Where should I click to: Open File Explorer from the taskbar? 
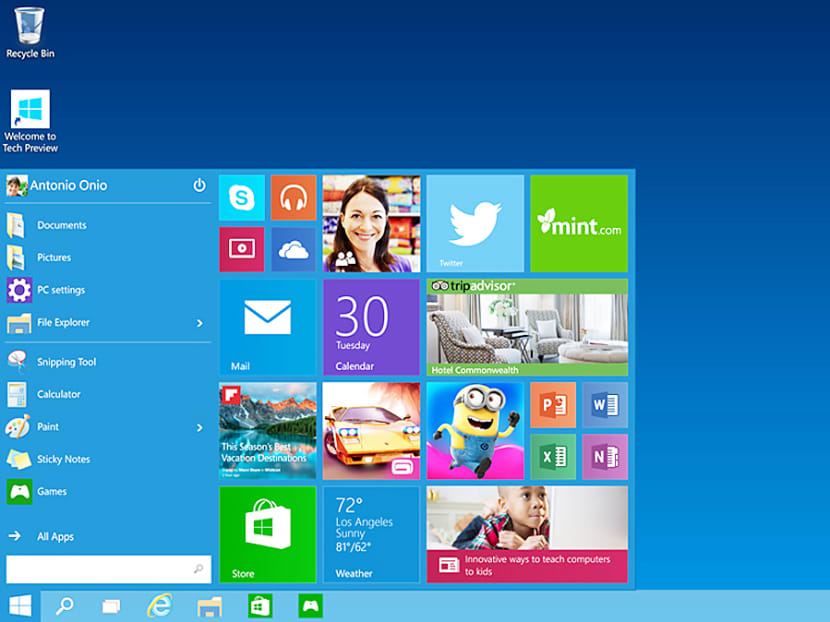click(x=209, y=606)
